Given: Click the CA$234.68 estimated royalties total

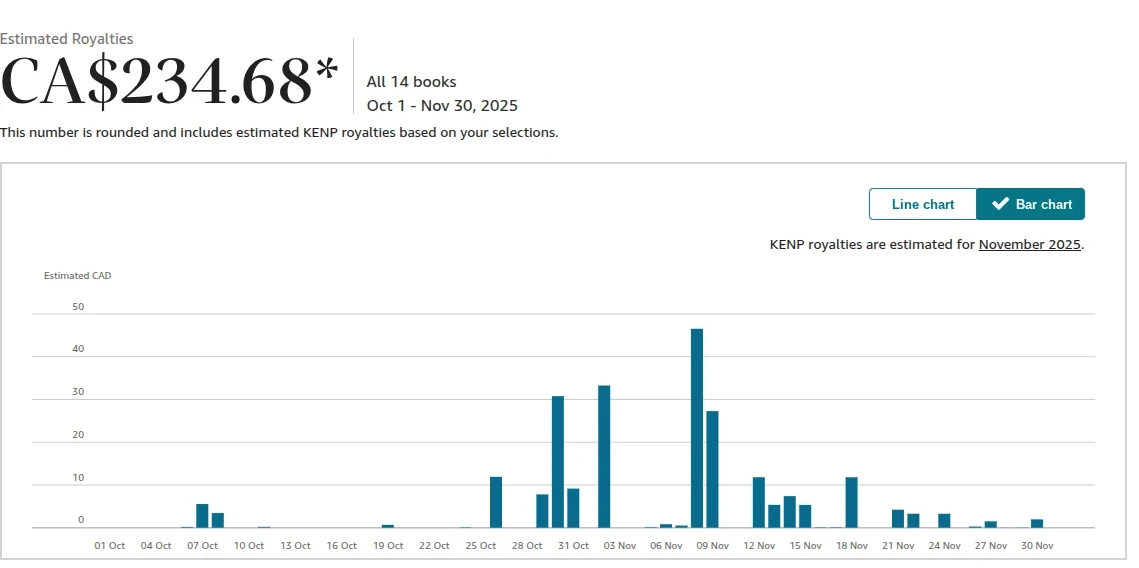Looking at the screenshot, I should [170, 82].
